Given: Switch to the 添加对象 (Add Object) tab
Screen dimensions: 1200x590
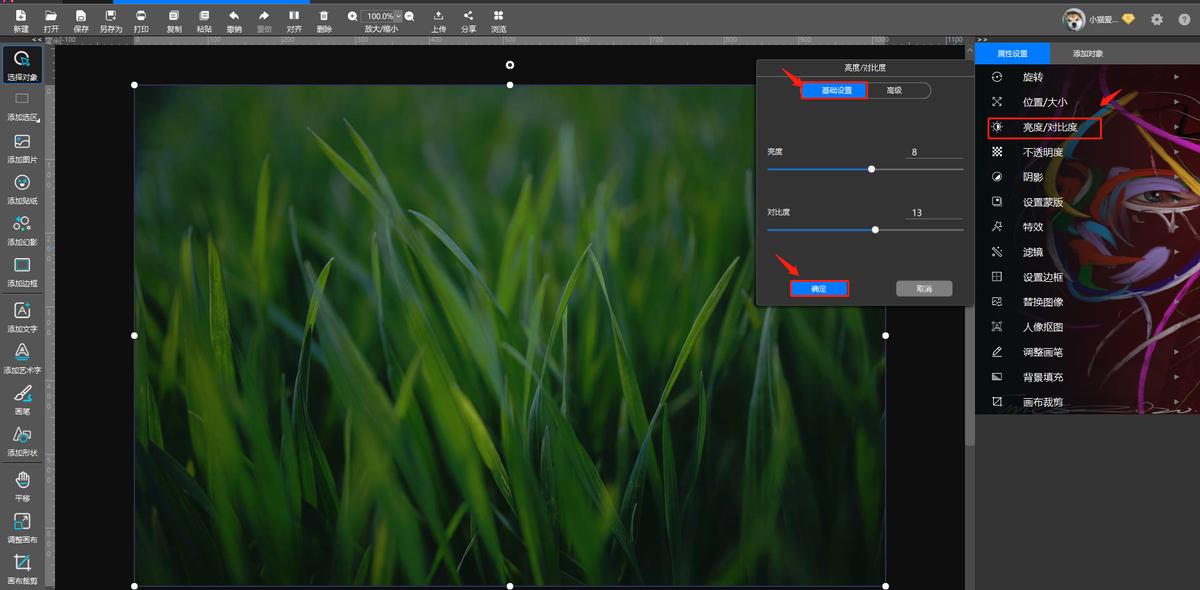Looking at the screenshot, I should tap(1088, 53).
